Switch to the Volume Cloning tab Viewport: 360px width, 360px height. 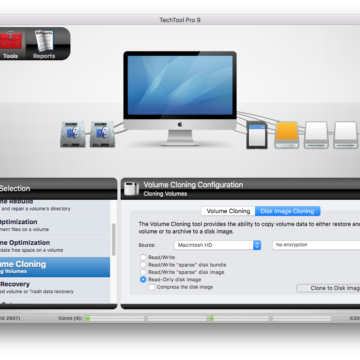[228, 211]
